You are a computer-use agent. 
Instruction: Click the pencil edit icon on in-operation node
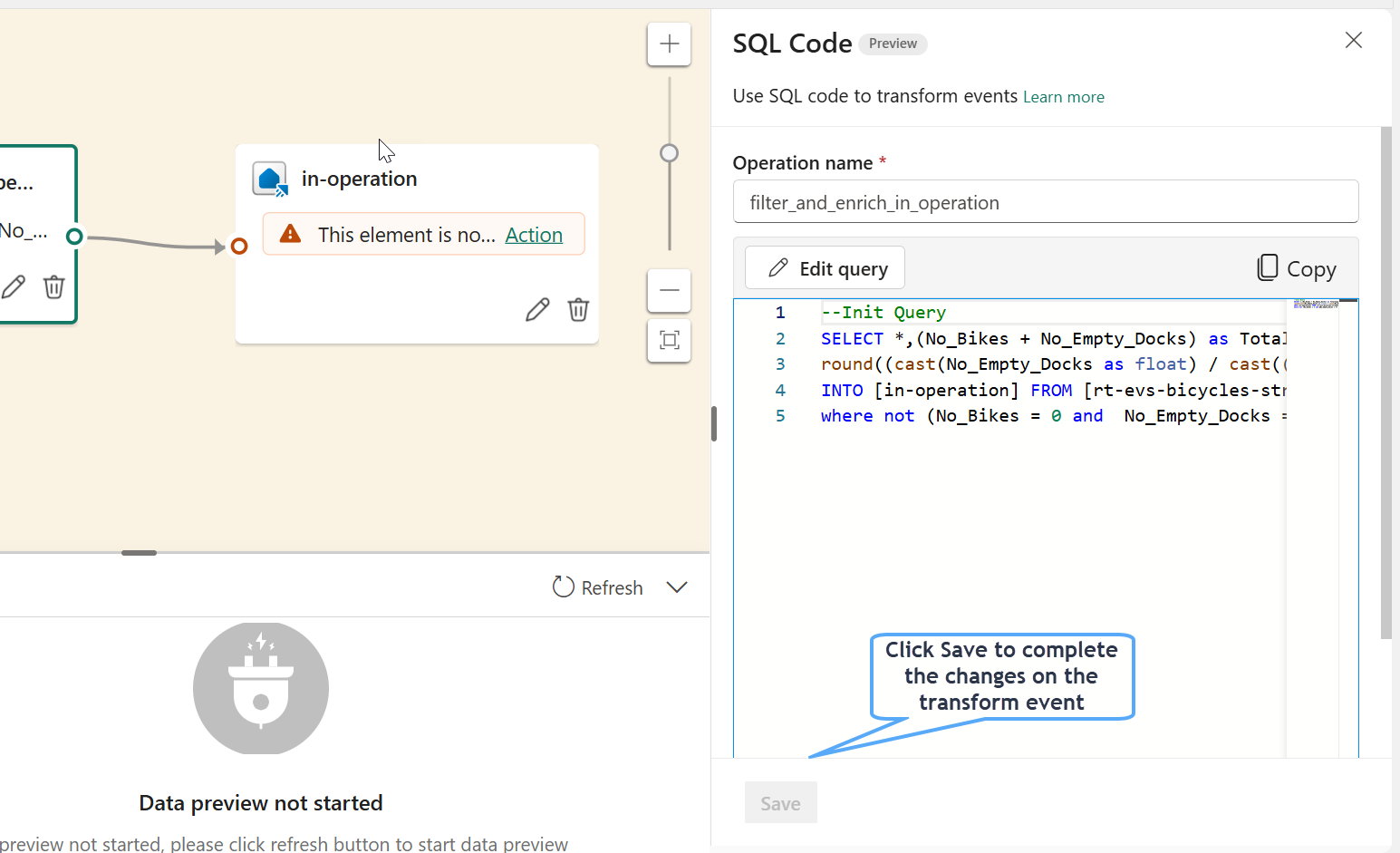click(x=537, y=310)
